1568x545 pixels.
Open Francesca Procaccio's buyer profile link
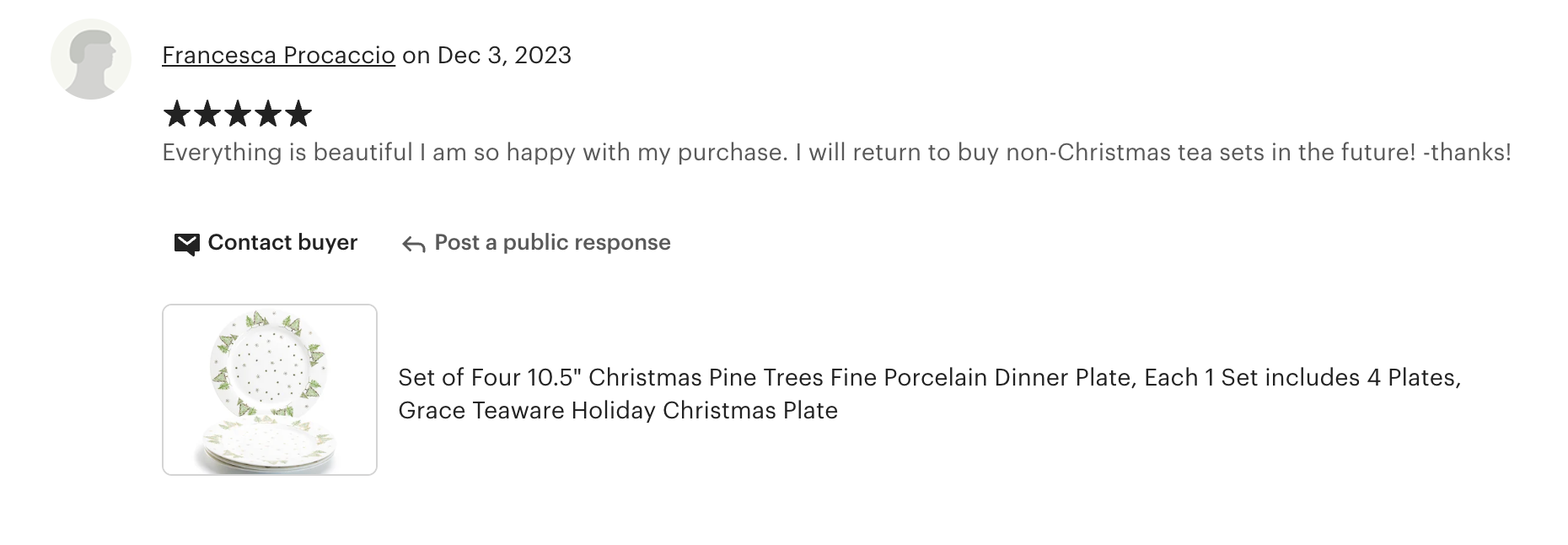278,56
